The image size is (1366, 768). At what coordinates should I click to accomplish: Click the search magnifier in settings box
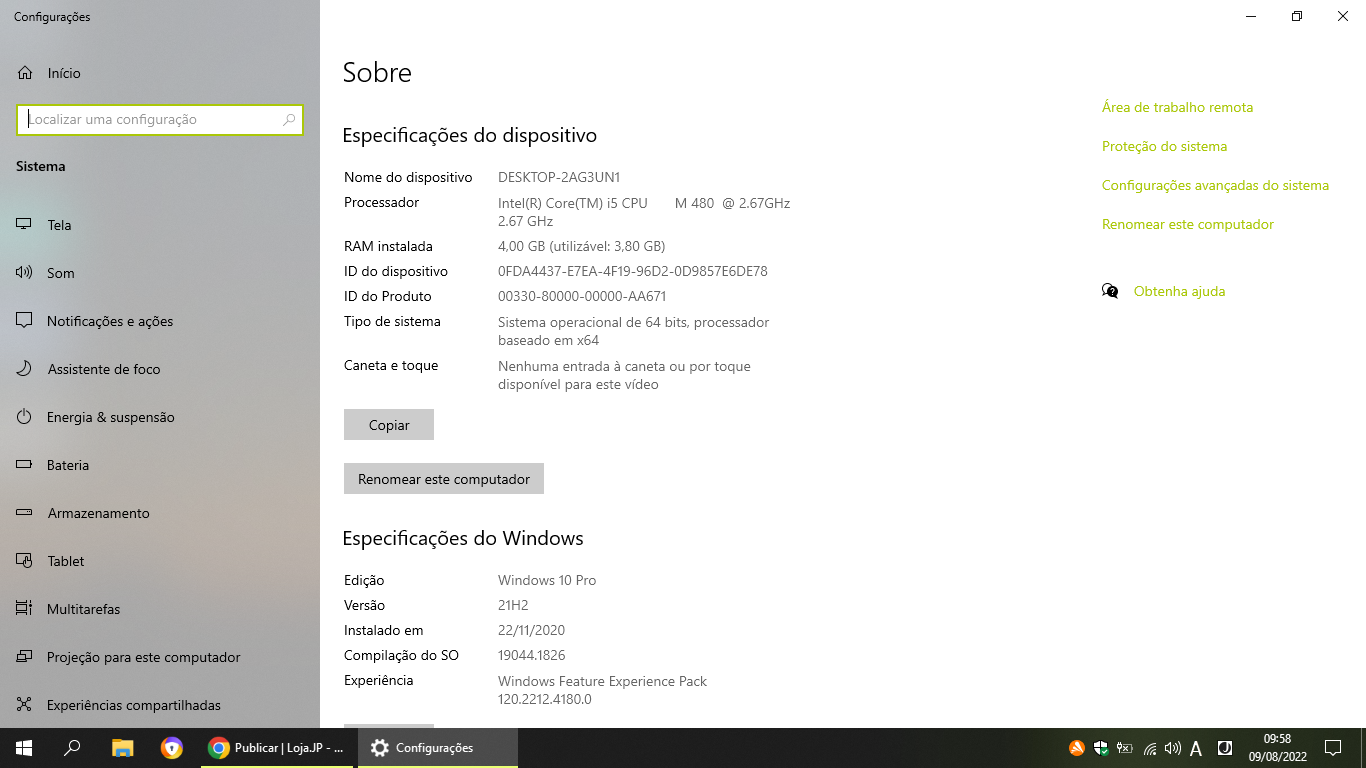pos(289,119)
